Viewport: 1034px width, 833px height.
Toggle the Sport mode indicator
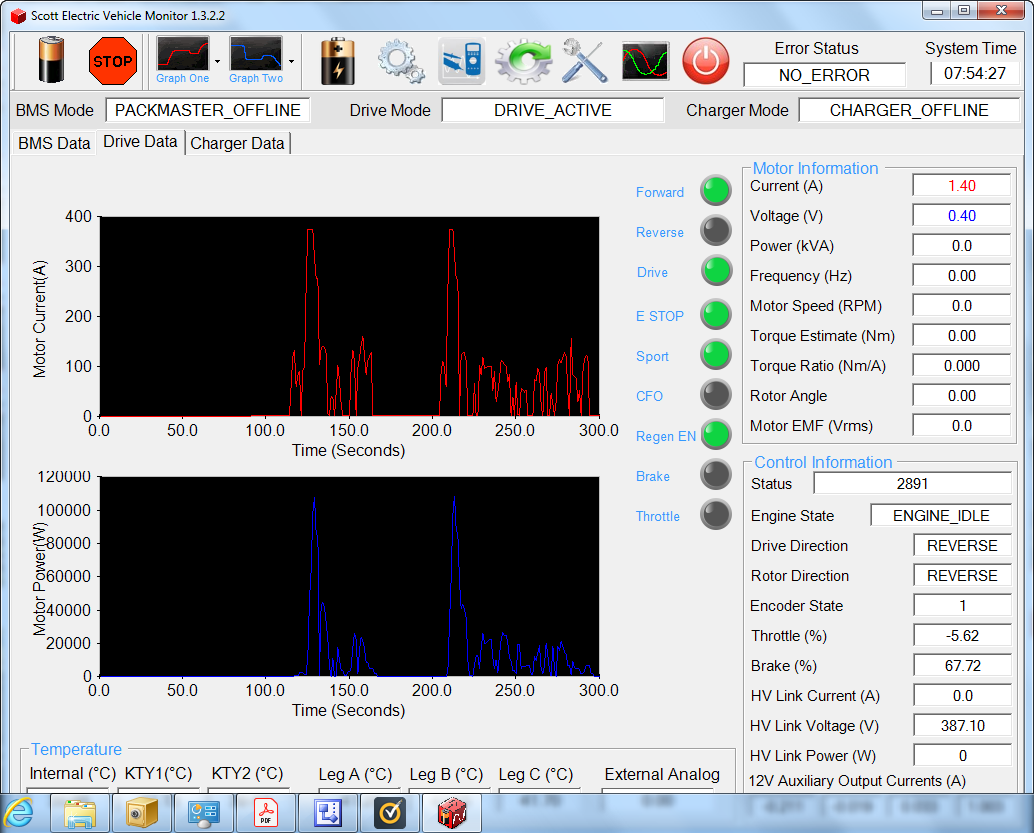click(x=716, y=354)
